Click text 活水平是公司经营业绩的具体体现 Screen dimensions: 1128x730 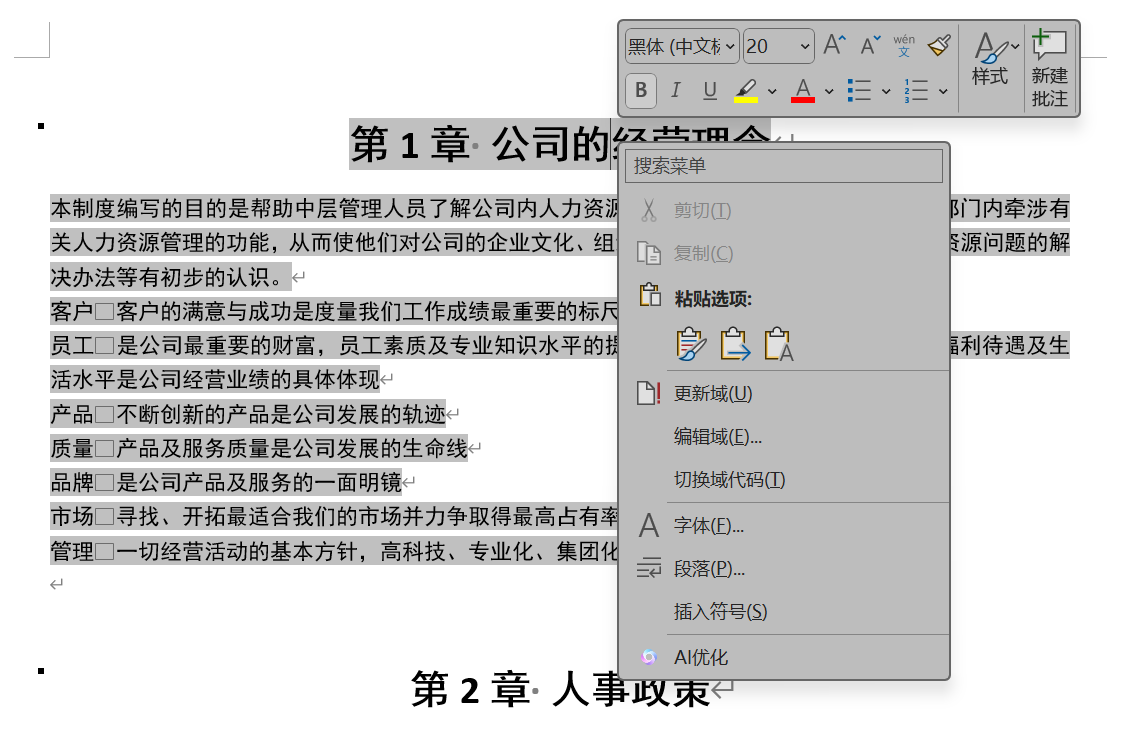(x=215, y=379)
